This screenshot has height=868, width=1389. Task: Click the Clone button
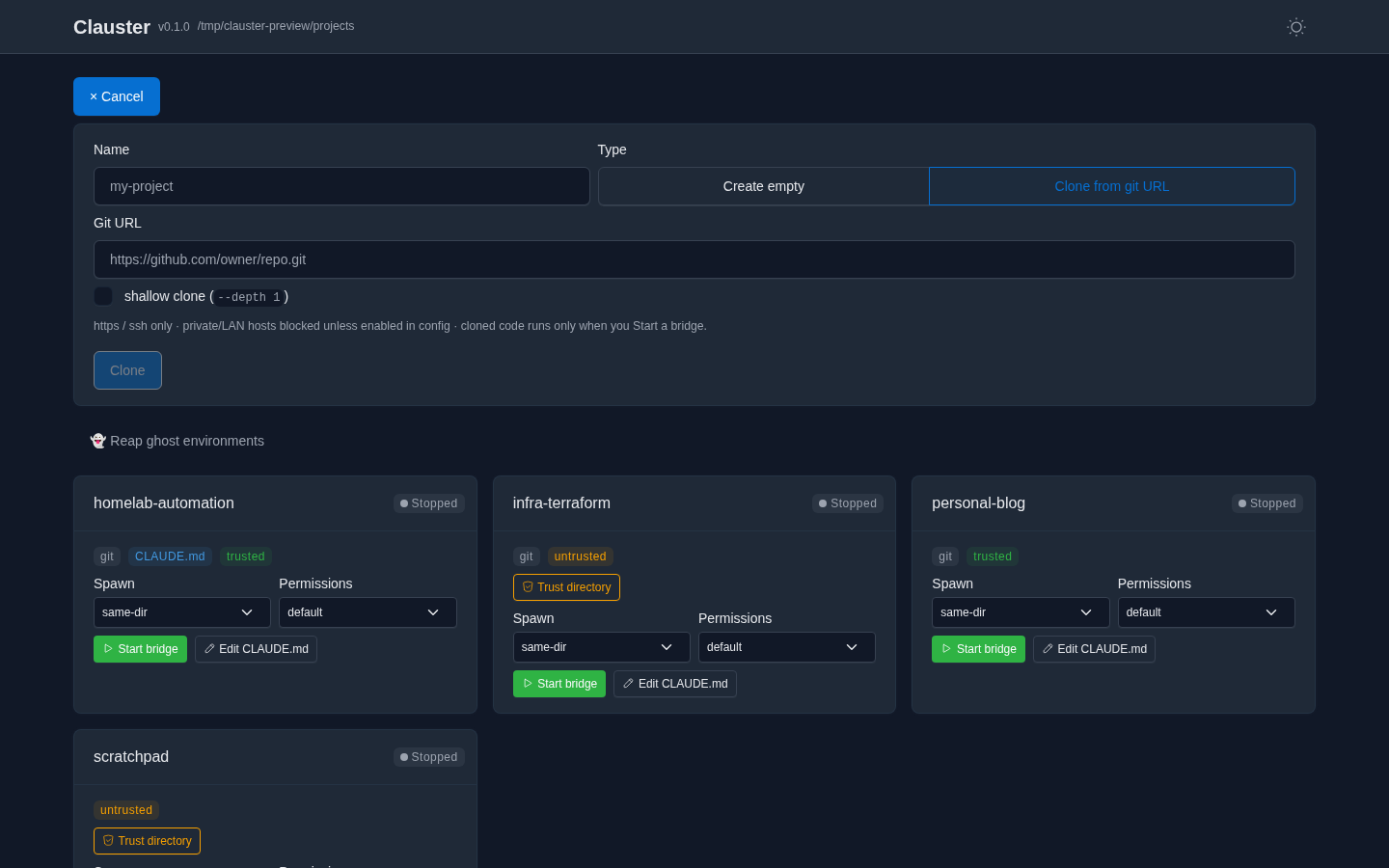coord(127,370)
